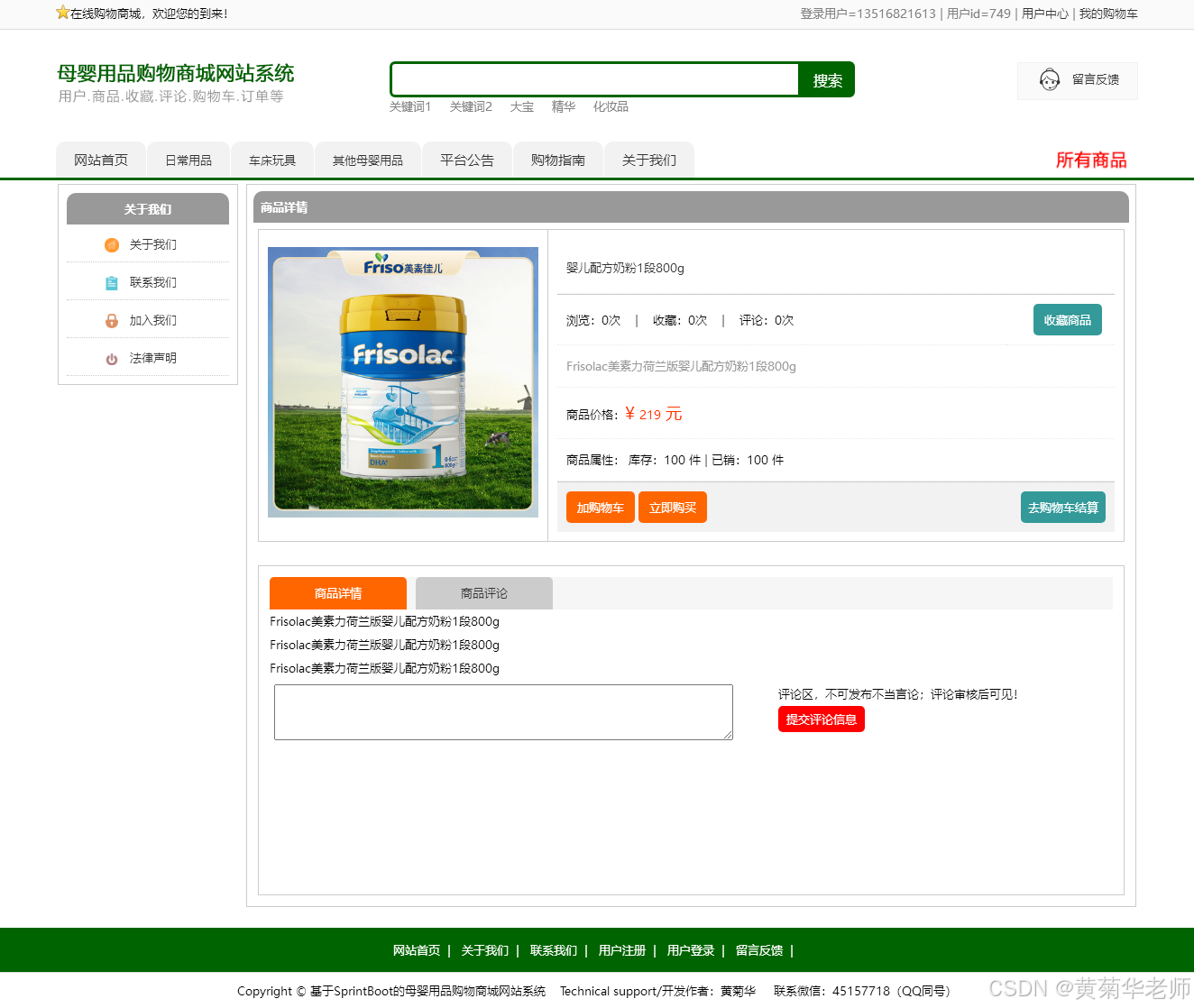Open 法律声明 in the left sidebar
Screen dimensions: 1194x1008
153,359
